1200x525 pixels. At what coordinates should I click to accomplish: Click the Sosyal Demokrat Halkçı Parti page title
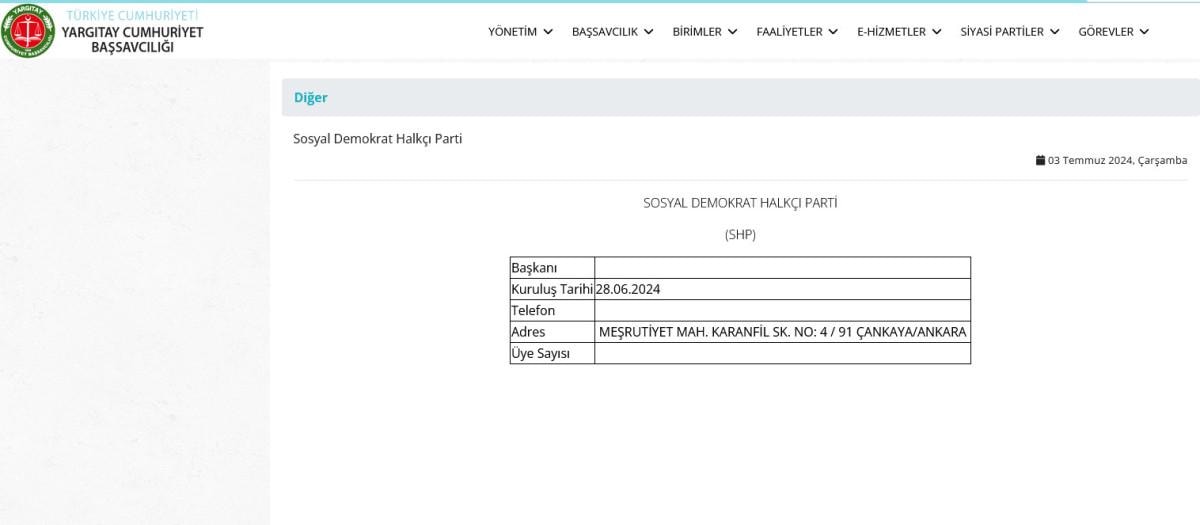pos(377,139)
